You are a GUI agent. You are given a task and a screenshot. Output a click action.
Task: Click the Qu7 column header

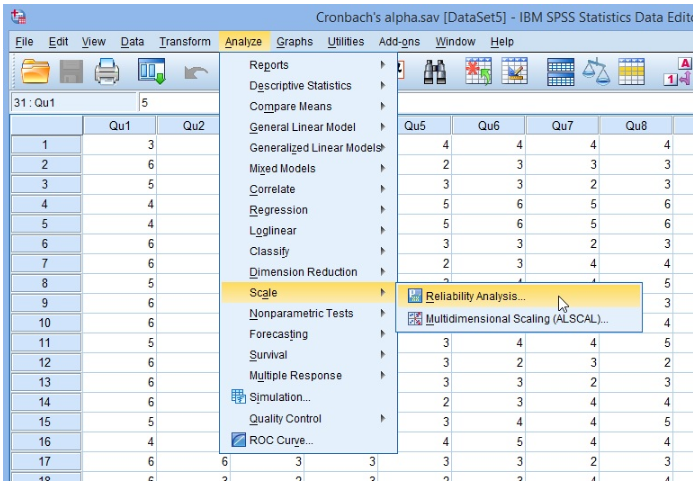562,126
